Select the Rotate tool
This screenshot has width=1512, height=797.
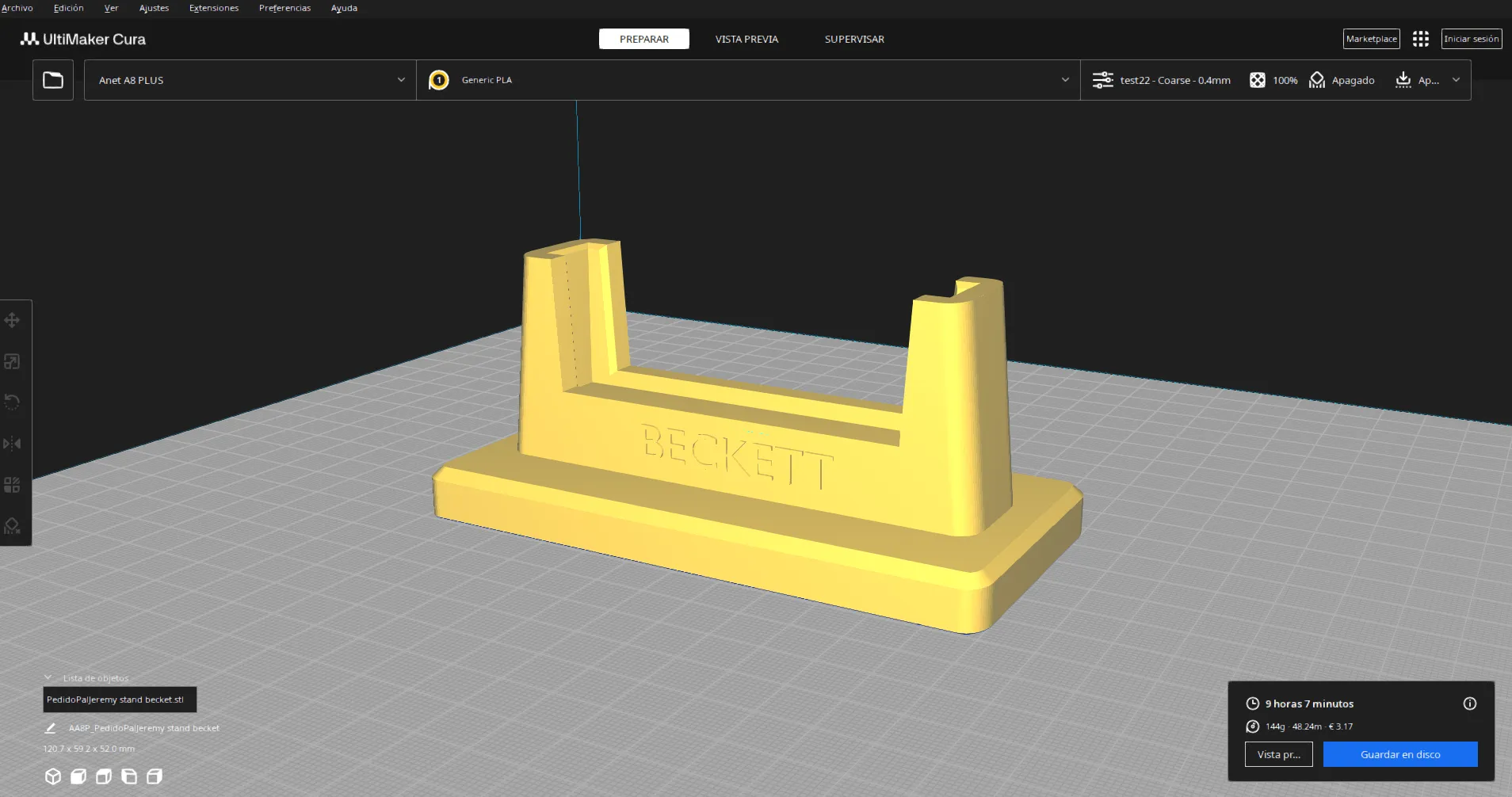click(x=12, y=402)
